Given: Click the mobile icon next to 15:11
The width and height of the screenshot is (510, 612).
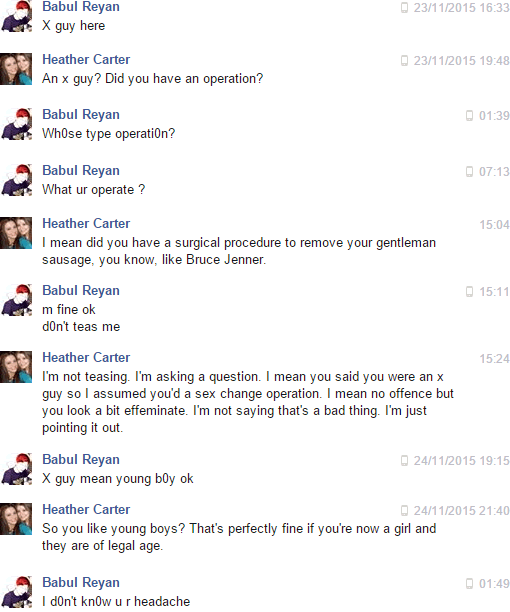Looking at the screenshot, I should coord(469,292).
